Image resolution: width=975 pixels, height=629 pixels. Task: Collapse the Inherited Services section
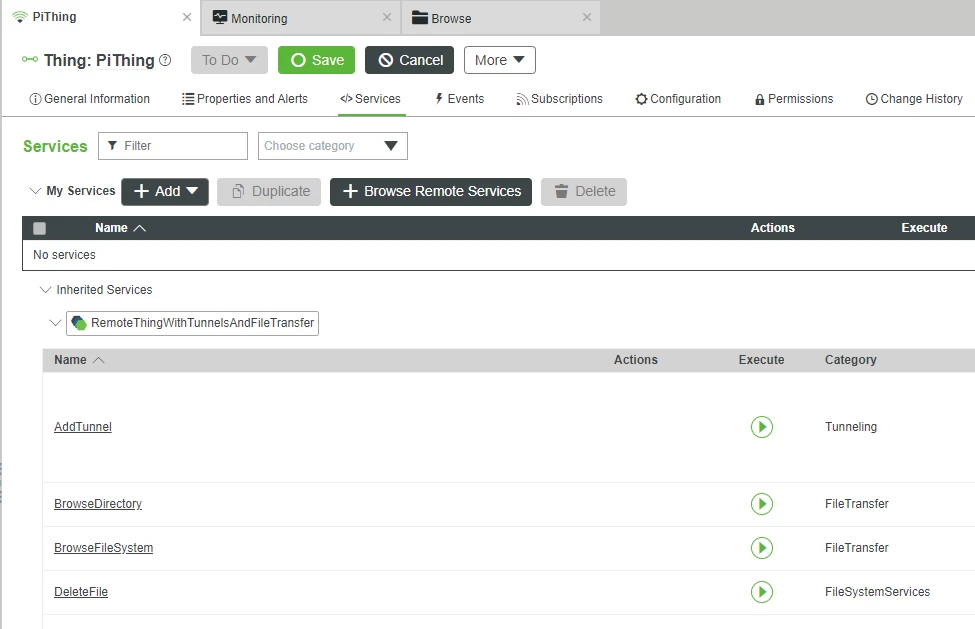(x=45, y=290)
